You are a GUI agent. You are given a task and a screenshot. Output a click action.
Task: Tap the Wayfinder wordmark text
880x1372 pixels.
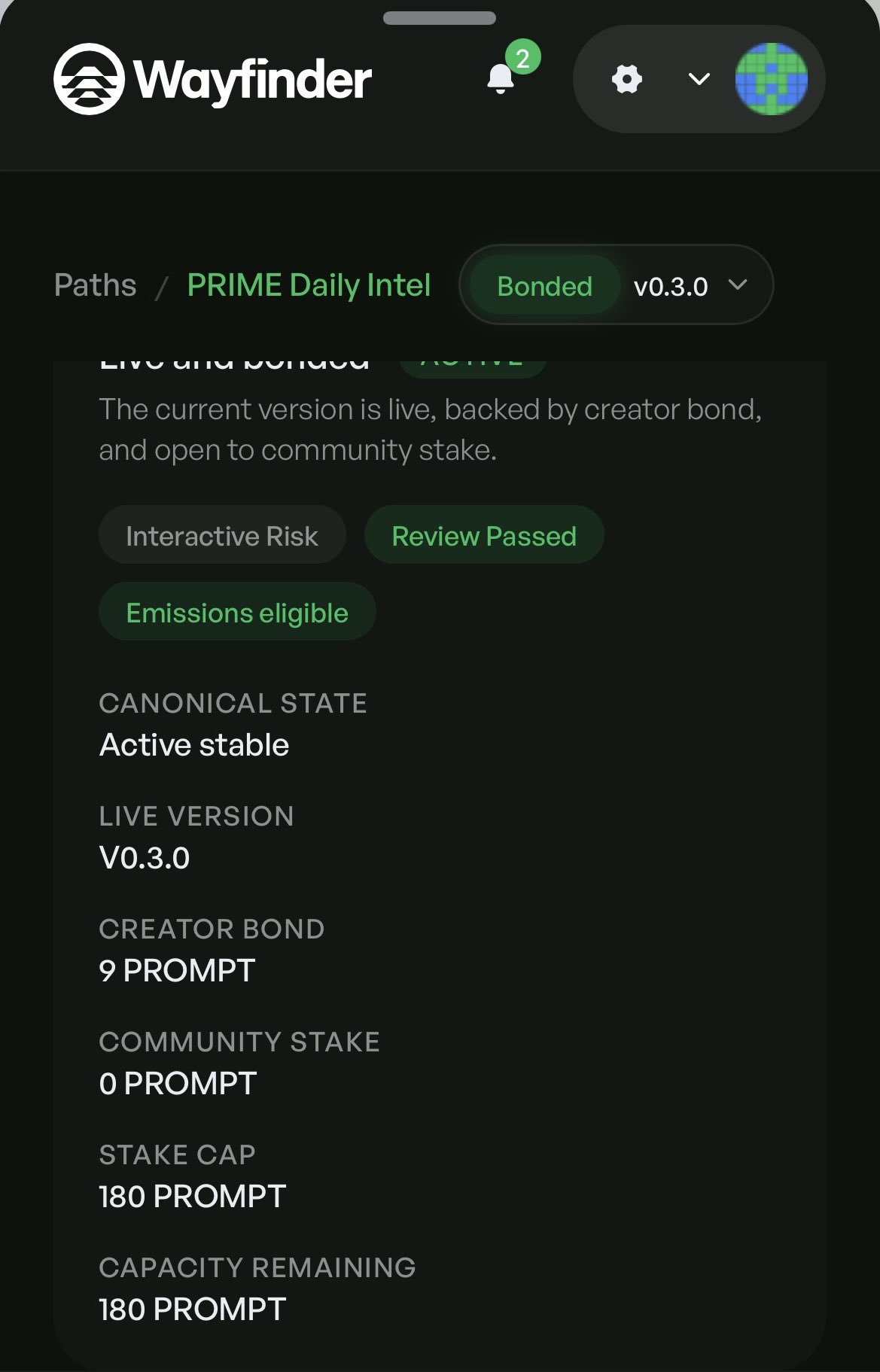pyautogui.click(x=253, y=81)
